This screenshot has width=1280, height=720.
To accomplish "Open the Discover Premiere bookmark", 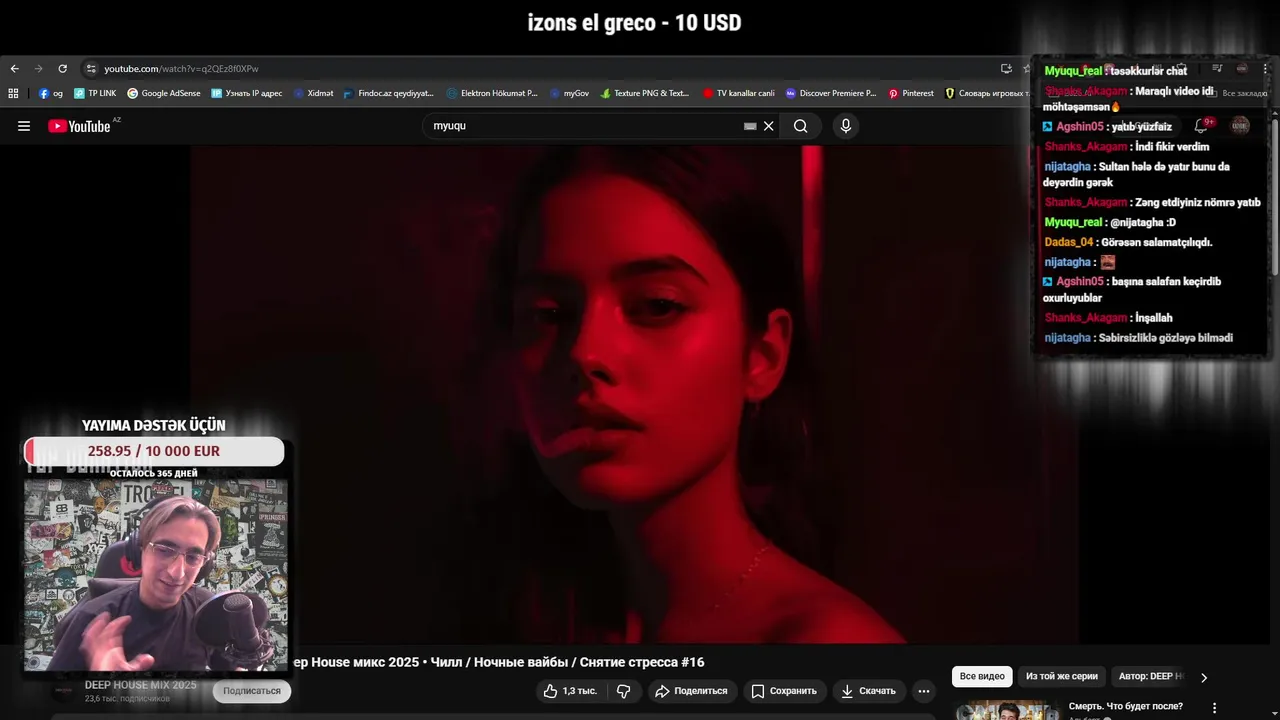I will point(831,93).
